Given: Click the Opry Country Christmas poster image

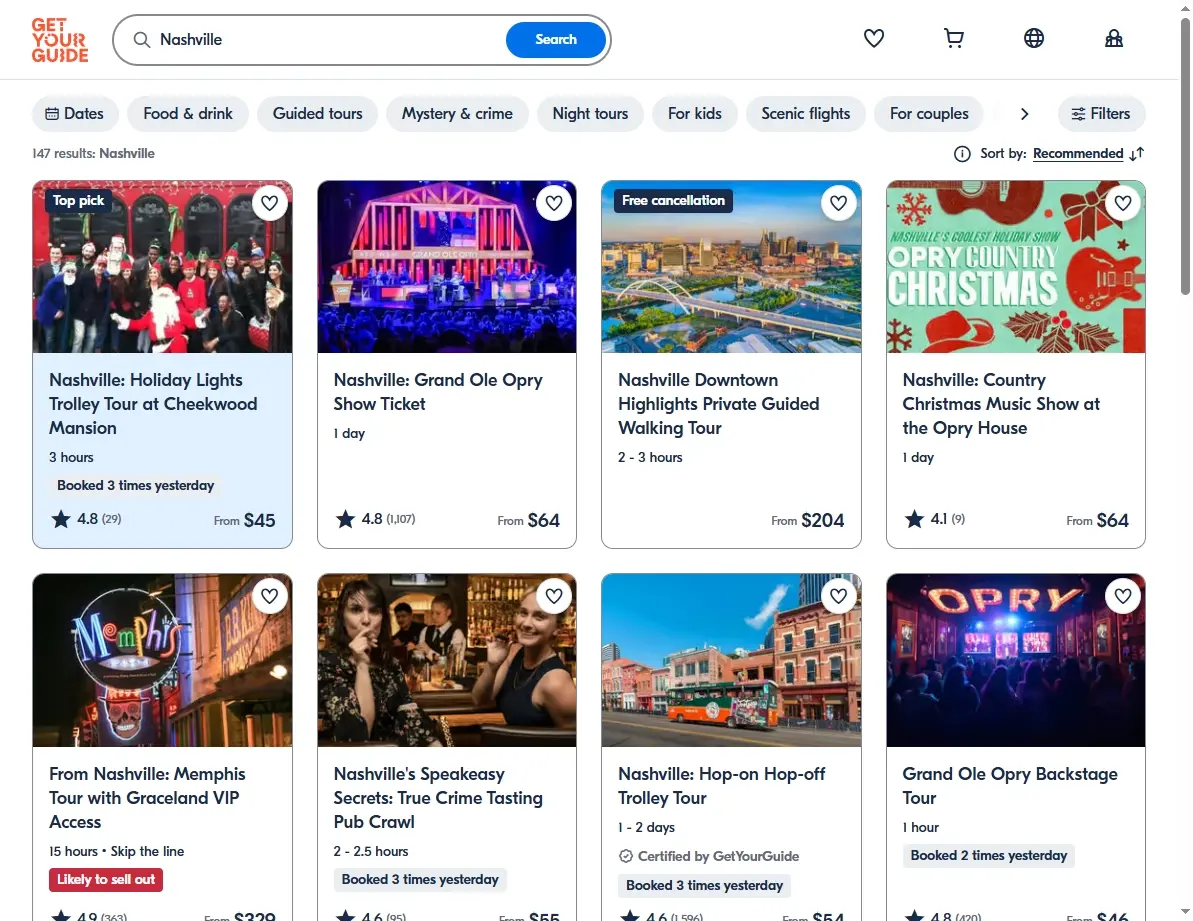Looking at the screenshot, I should click(1016, 267).
